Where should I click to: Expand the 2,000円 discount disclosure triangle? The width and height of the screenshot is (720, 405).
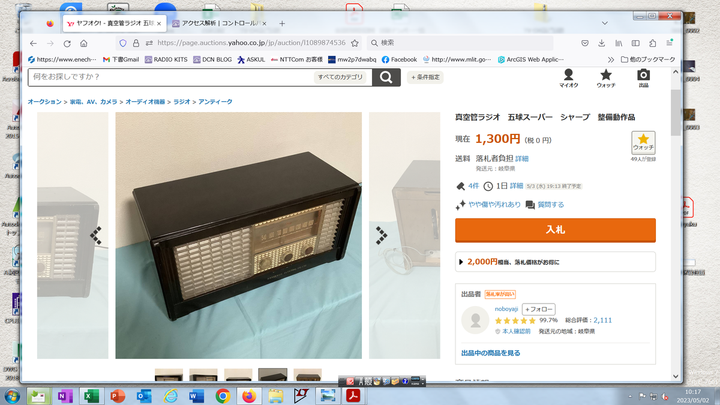tap(461, 262)
